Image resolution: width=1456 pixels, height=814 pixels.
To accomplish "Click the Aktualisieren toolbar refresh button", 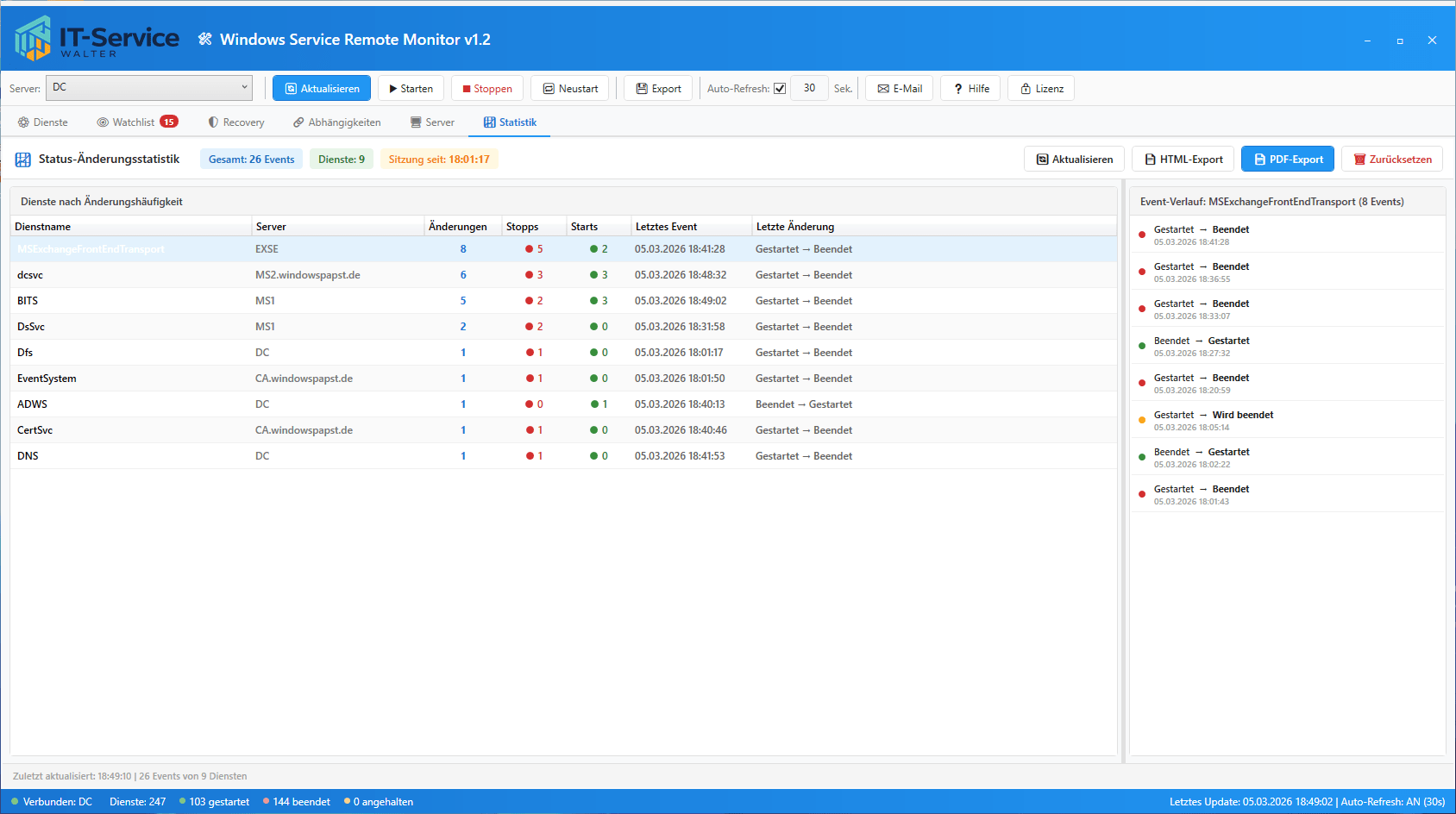I will click(x=322, y=89).
